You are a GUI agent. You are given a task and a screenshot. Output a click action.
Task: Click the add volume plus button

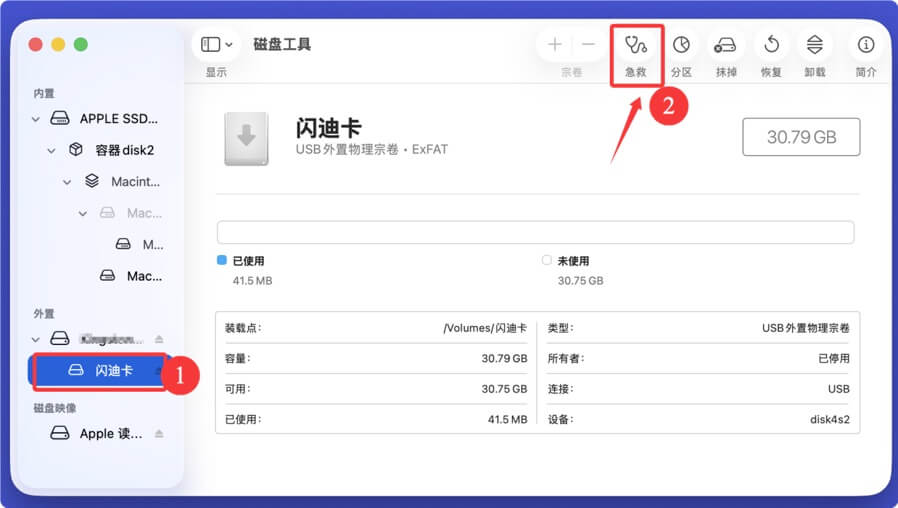pos(554,45)
